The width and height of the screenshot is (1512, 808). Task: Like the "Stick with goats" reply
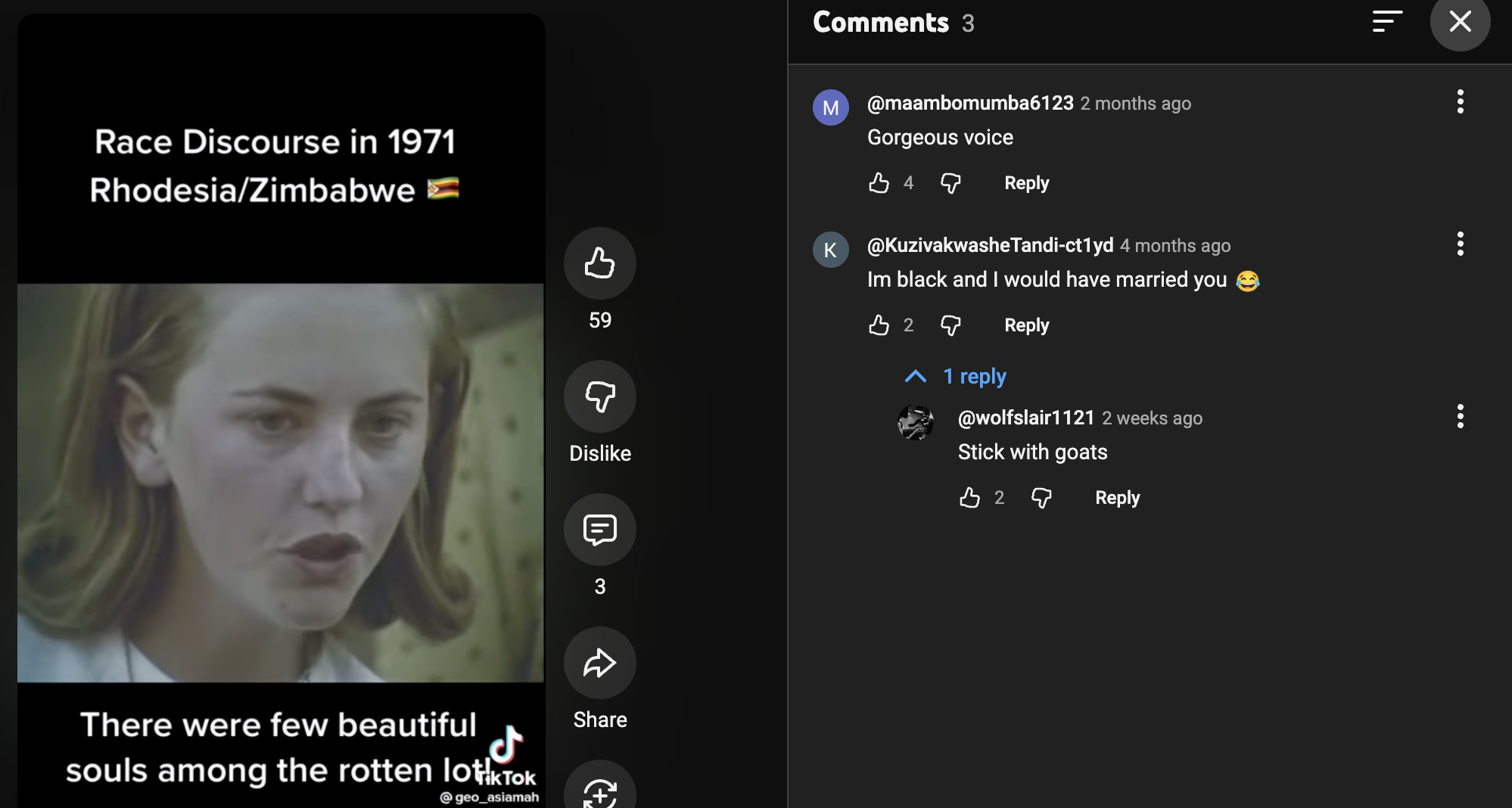tap(969, 498)
